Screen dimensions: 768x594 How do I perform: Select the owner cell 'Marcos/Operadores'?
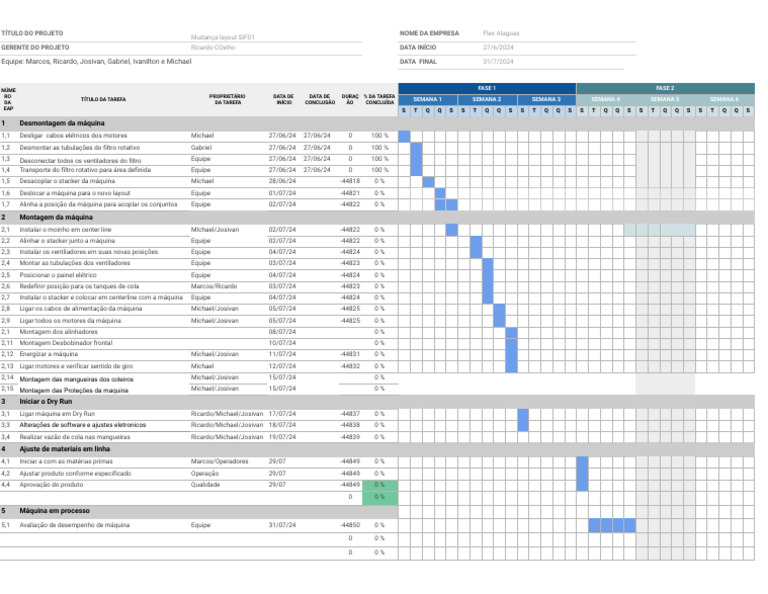(219, 462)
